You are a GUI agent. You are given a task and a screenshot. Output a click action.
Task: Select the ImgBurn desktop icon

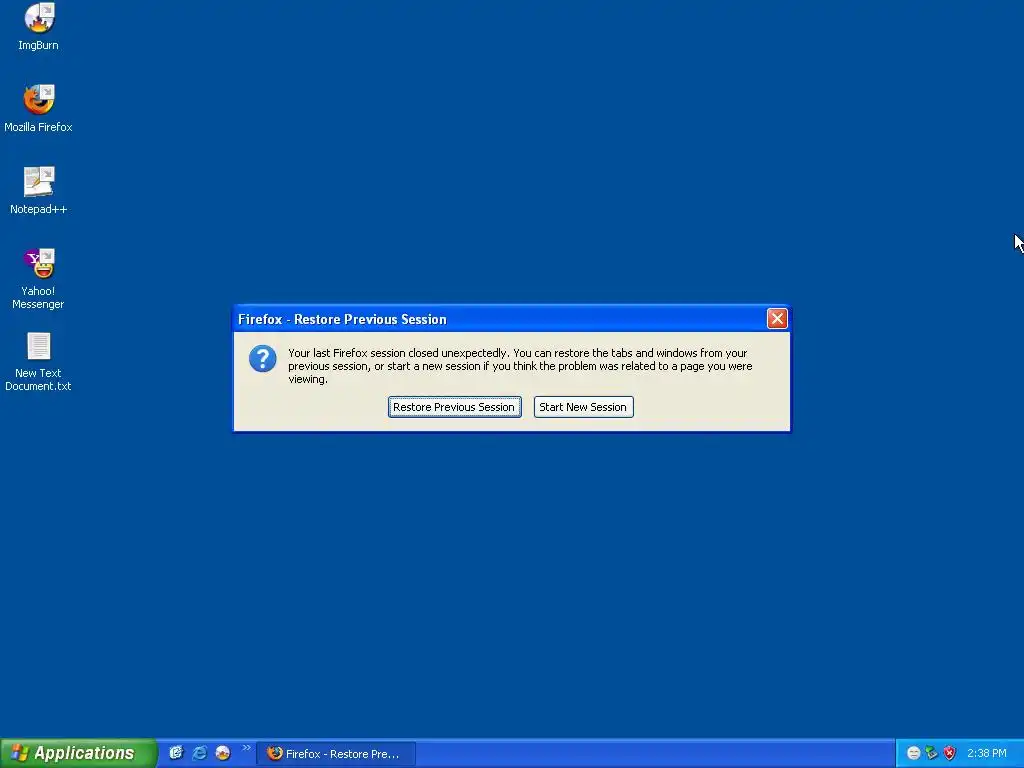[x=39, y=27]
